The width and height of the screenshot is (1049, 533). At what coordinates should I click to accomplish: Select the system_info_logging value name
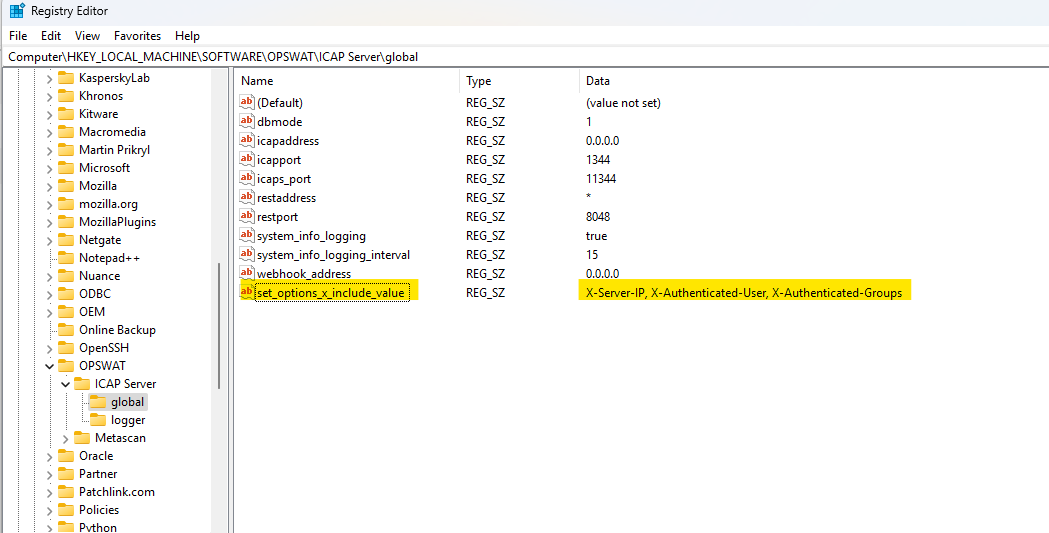point(311,236)
